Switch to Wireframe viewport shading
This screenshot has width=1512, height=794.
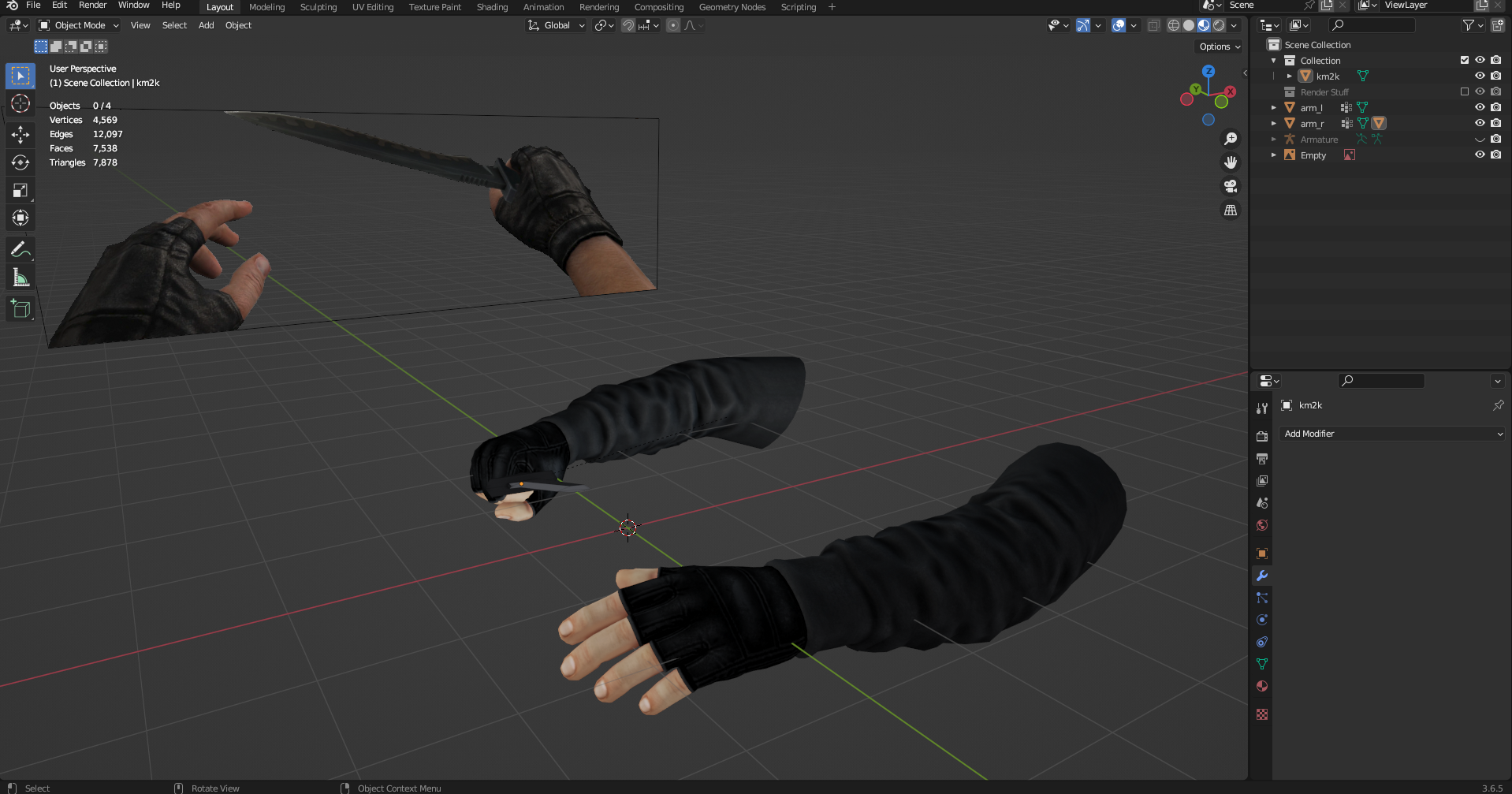pyautogui.click(x=1174, y=25)
